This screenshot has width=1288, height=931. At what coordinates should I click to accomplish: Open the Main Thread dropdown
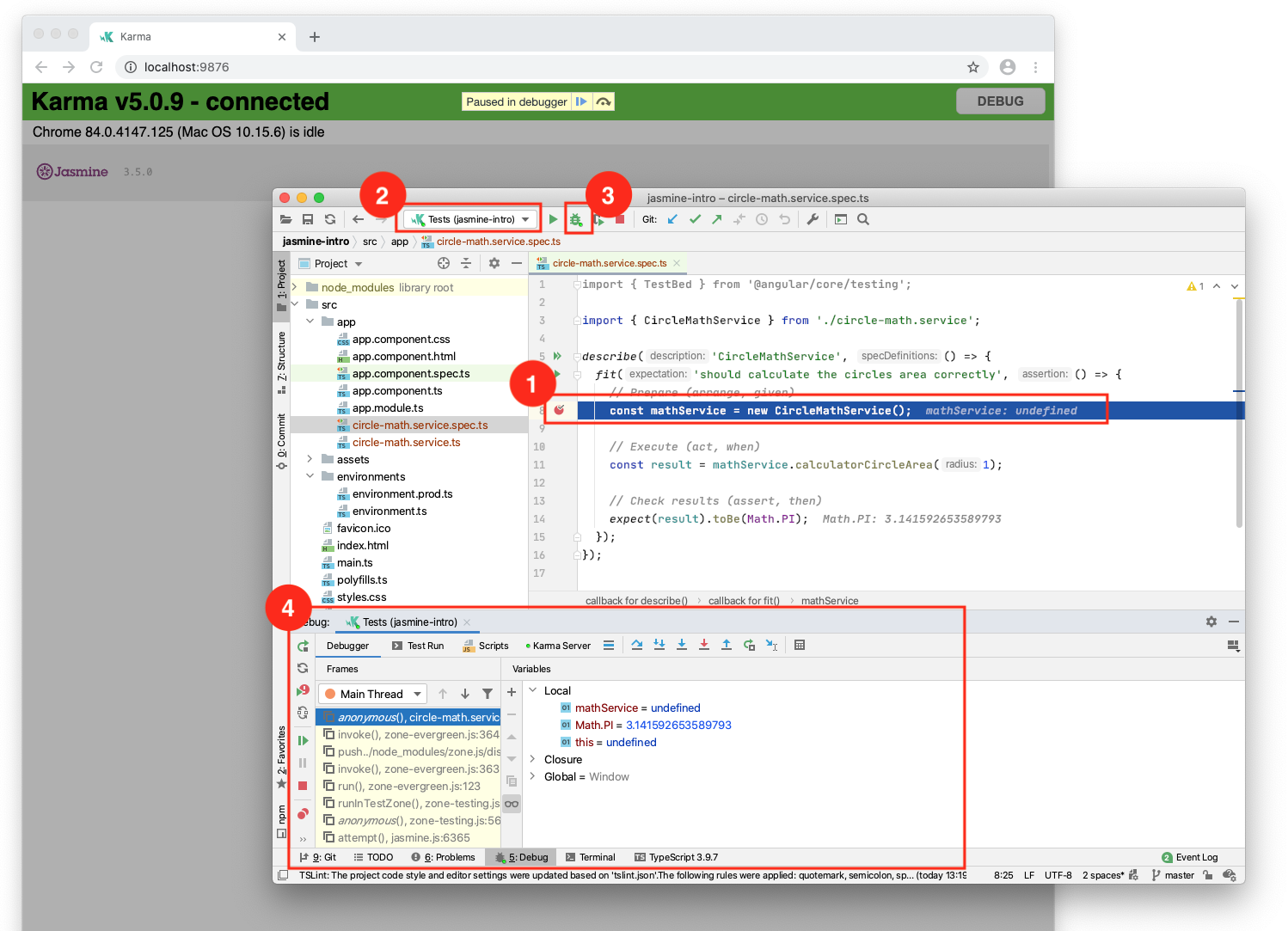click(x=372, y=694)
